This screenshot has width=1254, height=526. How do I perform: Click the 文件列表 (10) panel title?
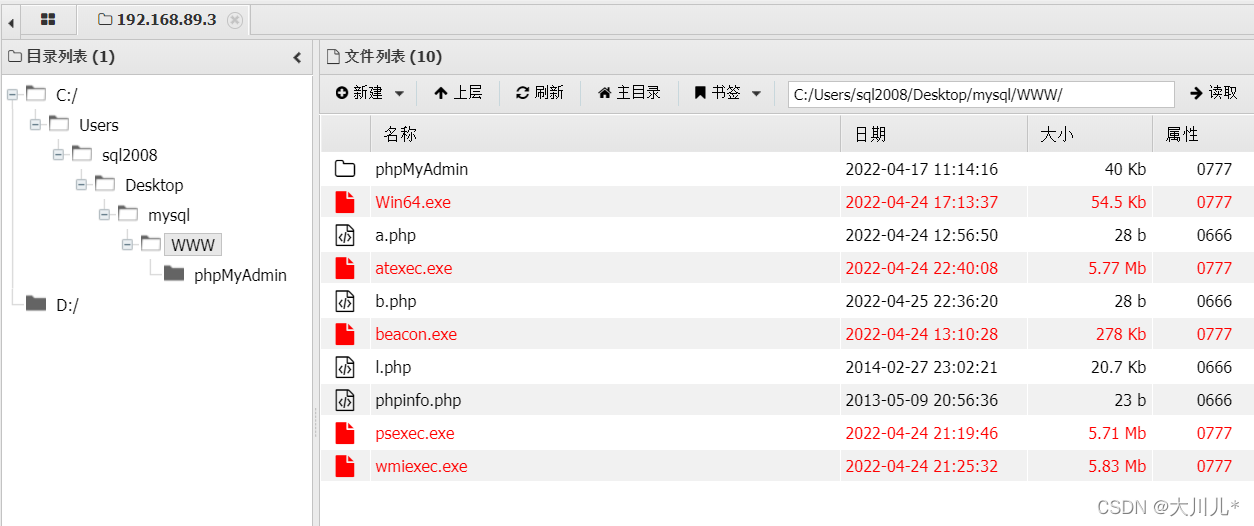pos(393,57)
